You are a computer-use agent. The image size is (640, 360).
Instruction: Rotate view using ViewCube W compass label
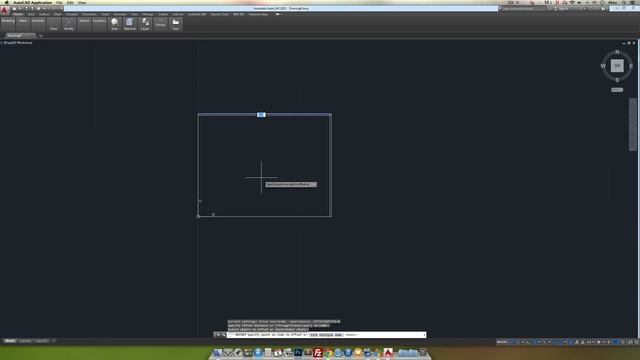603,66
